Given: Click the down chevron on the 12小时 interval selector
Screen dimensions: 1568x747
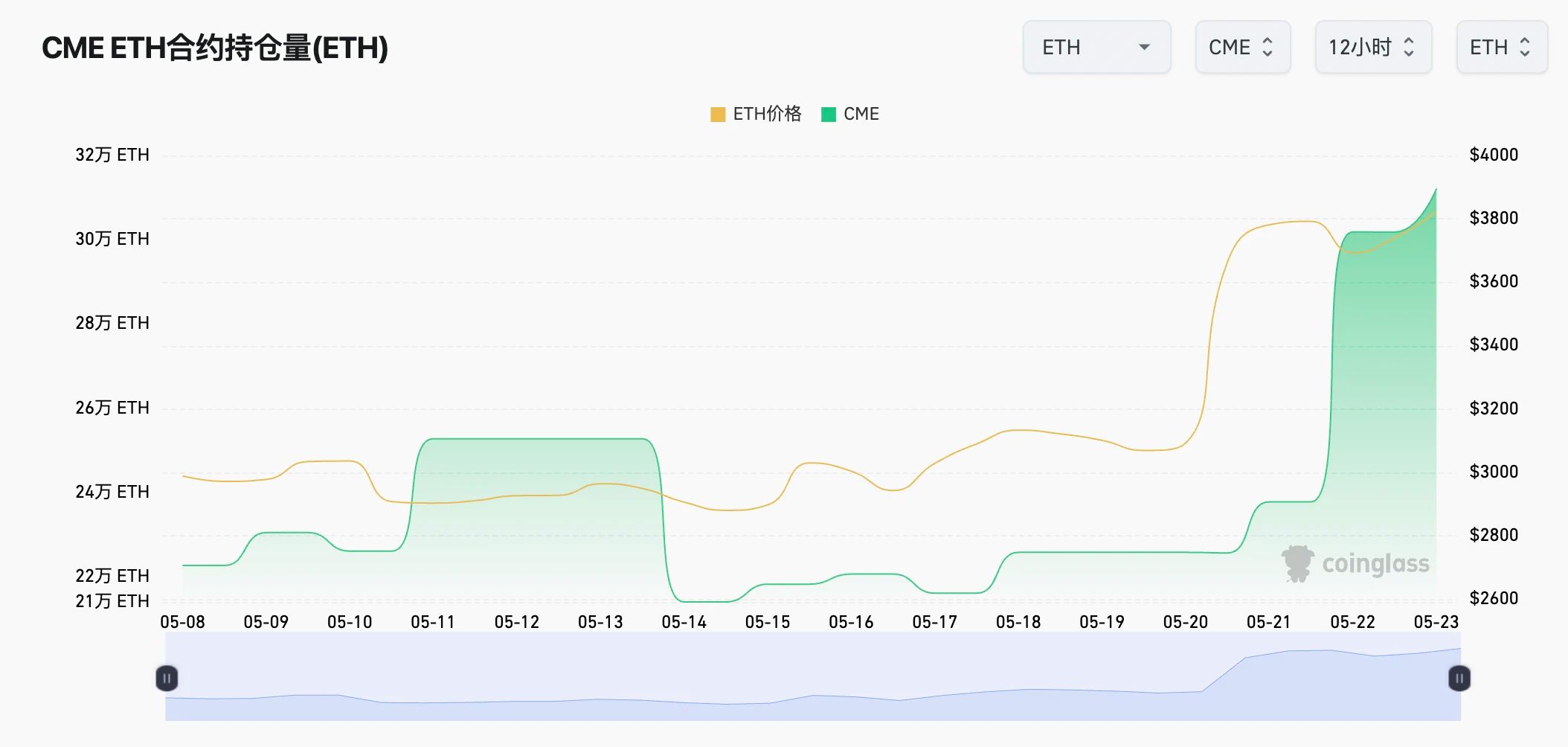Looking at the screenshot, I should coord(1410,54).
